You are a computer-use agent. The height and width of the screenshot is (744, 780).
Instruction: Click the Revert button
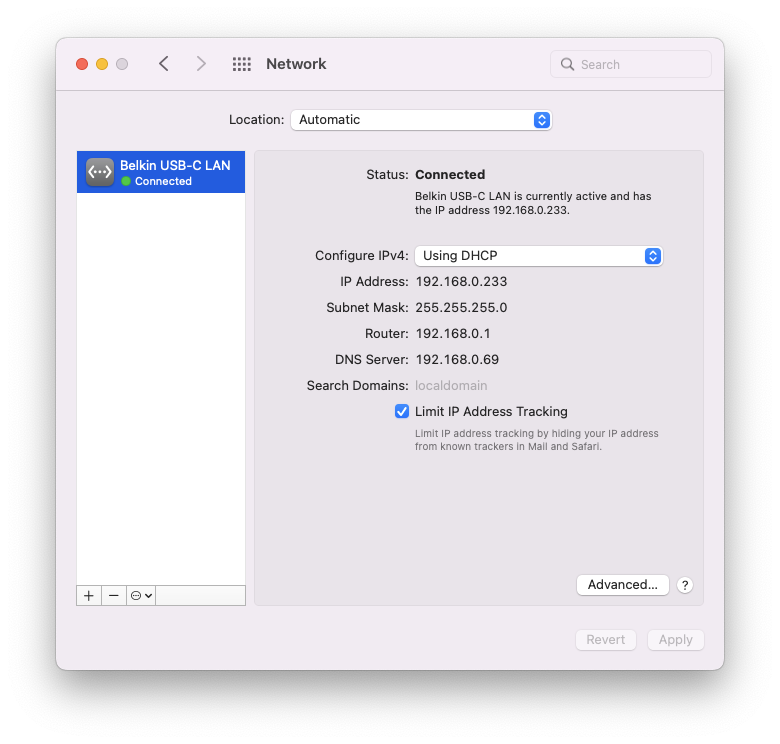click(x=606, y=640)
